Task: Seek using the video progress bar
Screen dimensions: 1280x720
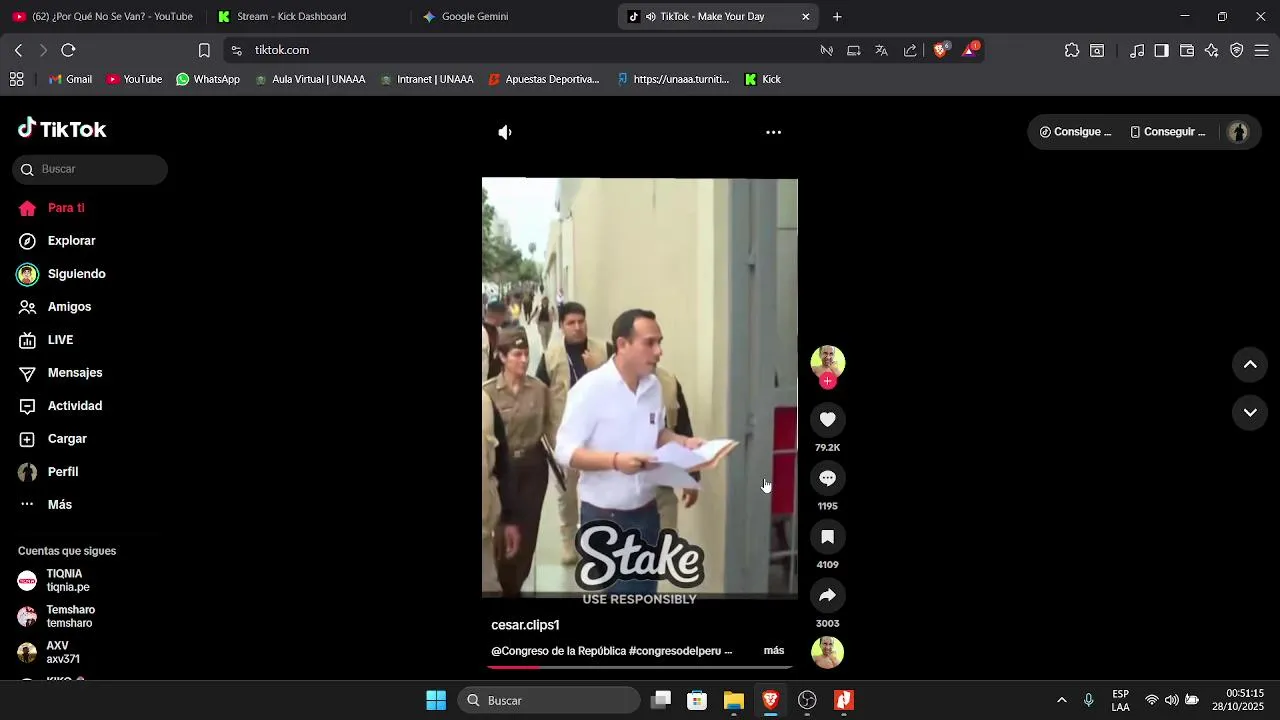Action: 640,667
